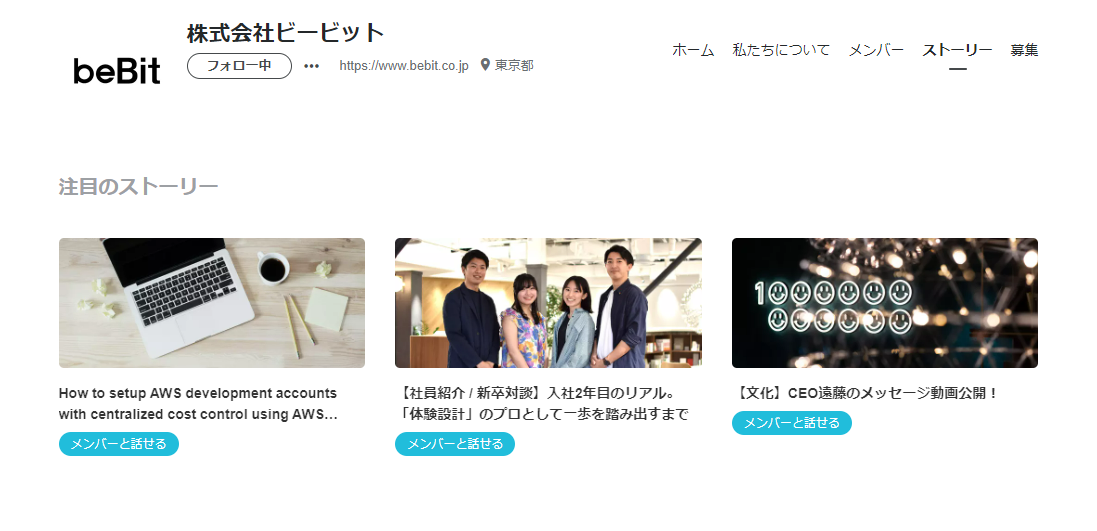Go to the 私たちについて tab
Screen dimensions: 1097x531
click(x=781, y=50)
